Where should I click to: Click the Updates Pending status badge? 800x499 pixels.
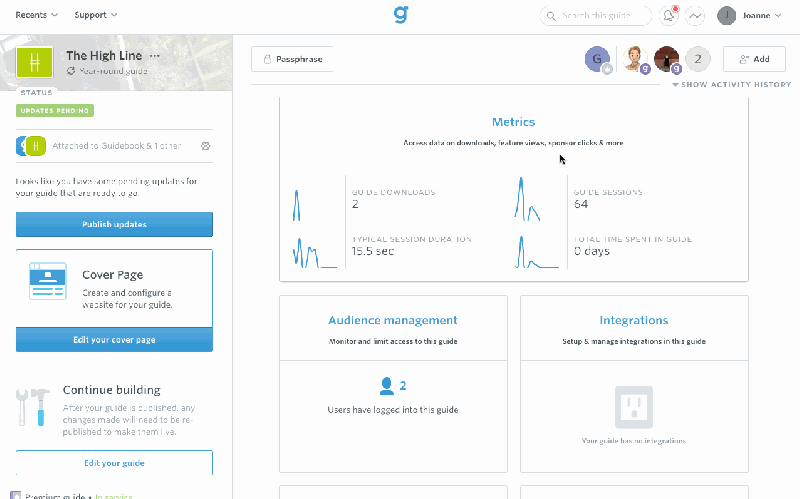point(55,110)
